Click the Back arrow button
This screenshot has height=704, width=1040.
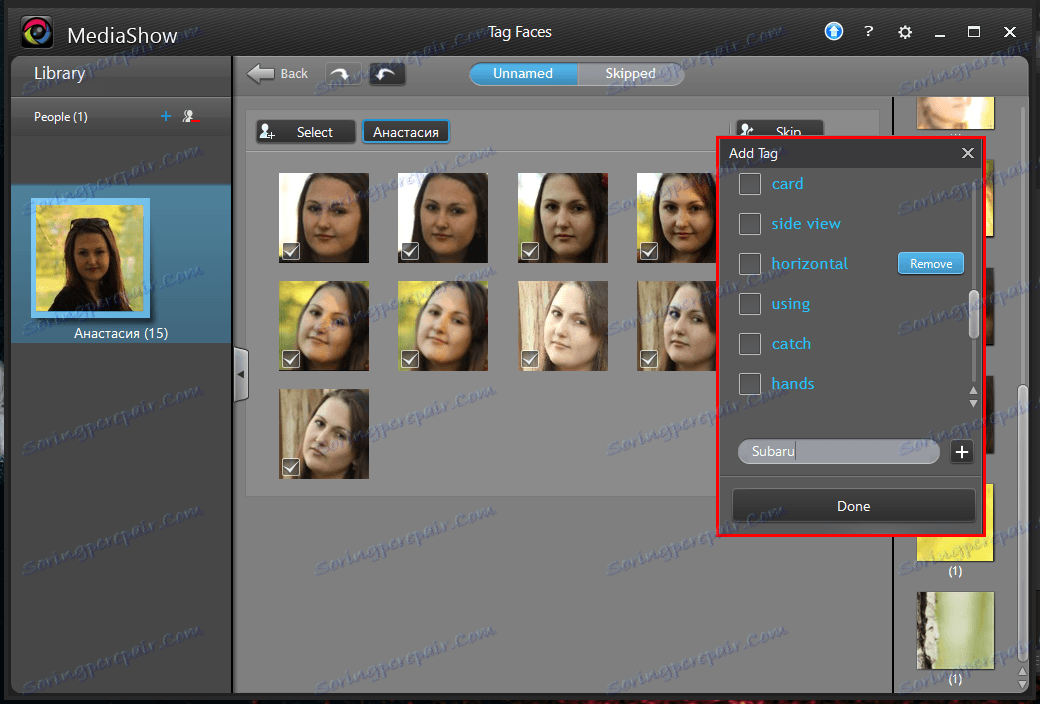278,74
